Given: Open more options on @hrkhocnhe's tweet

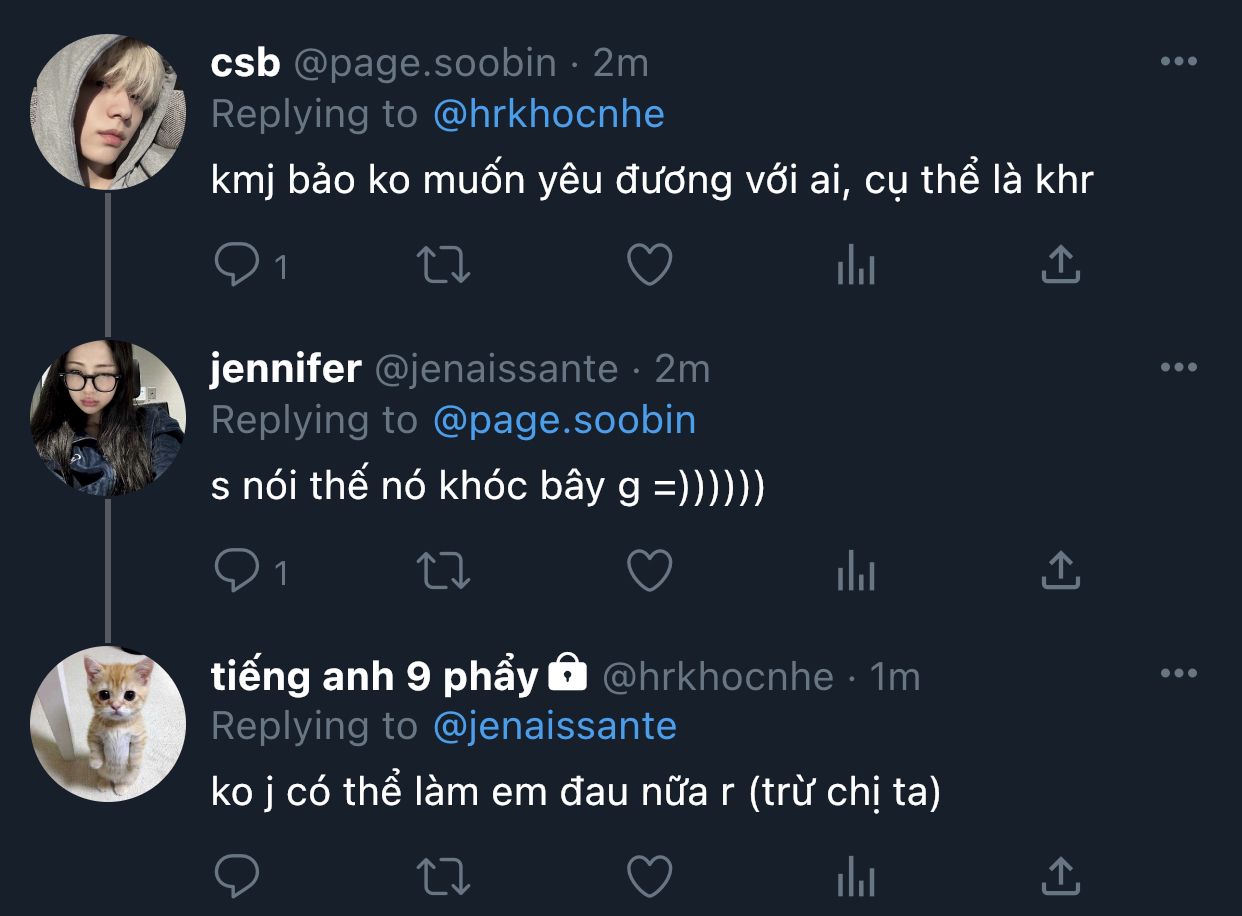Looking at the screenshot, I should click(1178, 674).
